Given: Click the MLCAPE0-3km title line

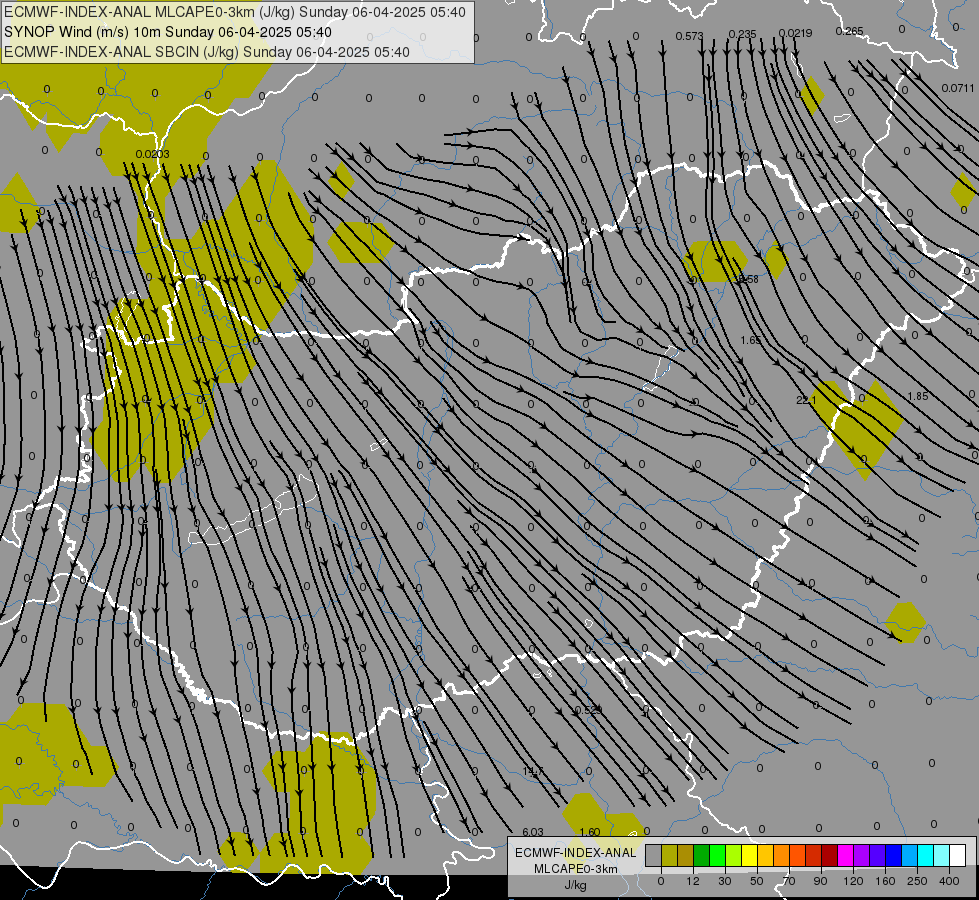Looking at the screenshot, I should click(235, 12).
